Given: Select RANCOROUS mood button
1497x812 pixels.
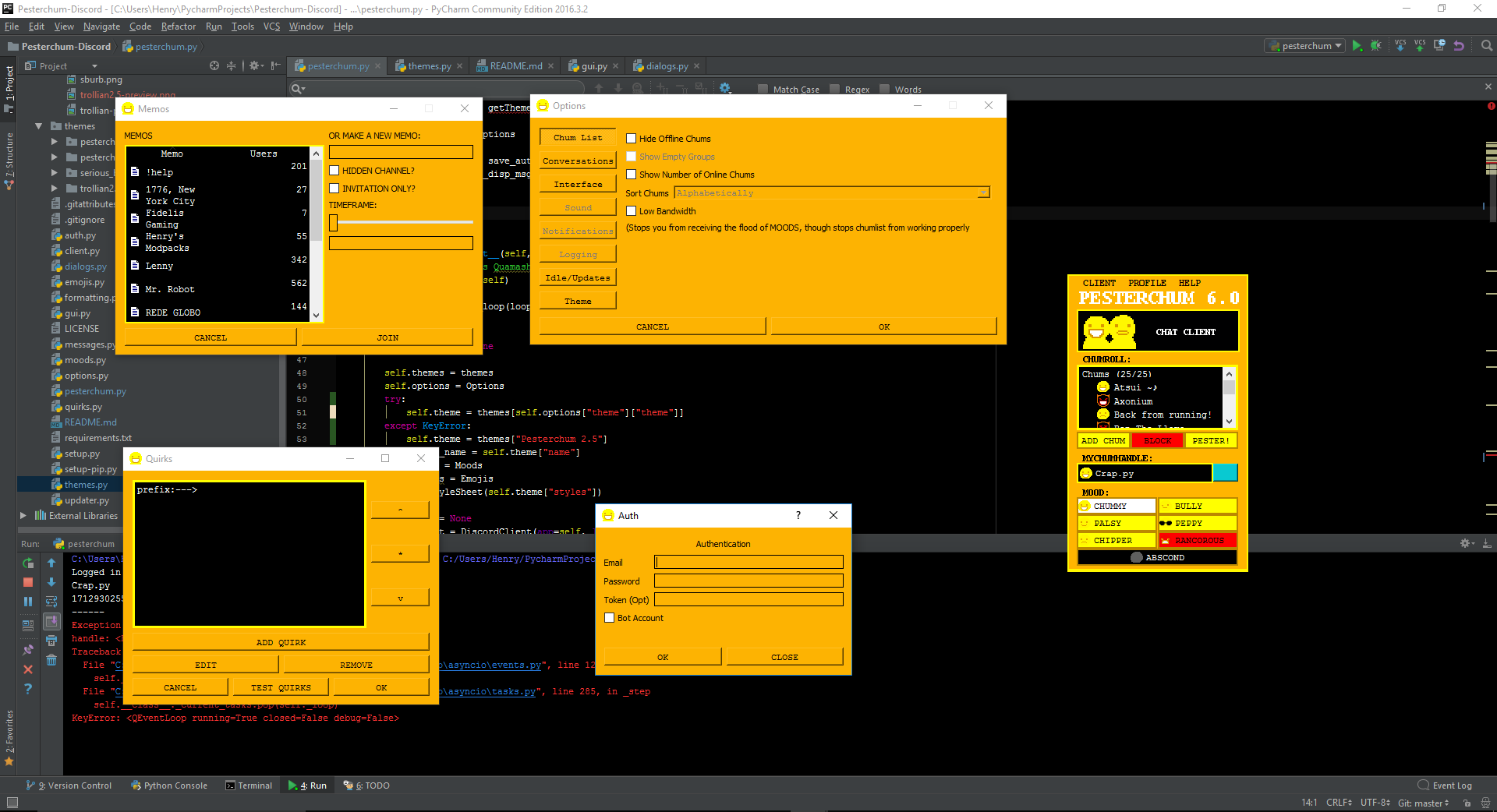Looking at the screenshot, I should [1198, 540].
